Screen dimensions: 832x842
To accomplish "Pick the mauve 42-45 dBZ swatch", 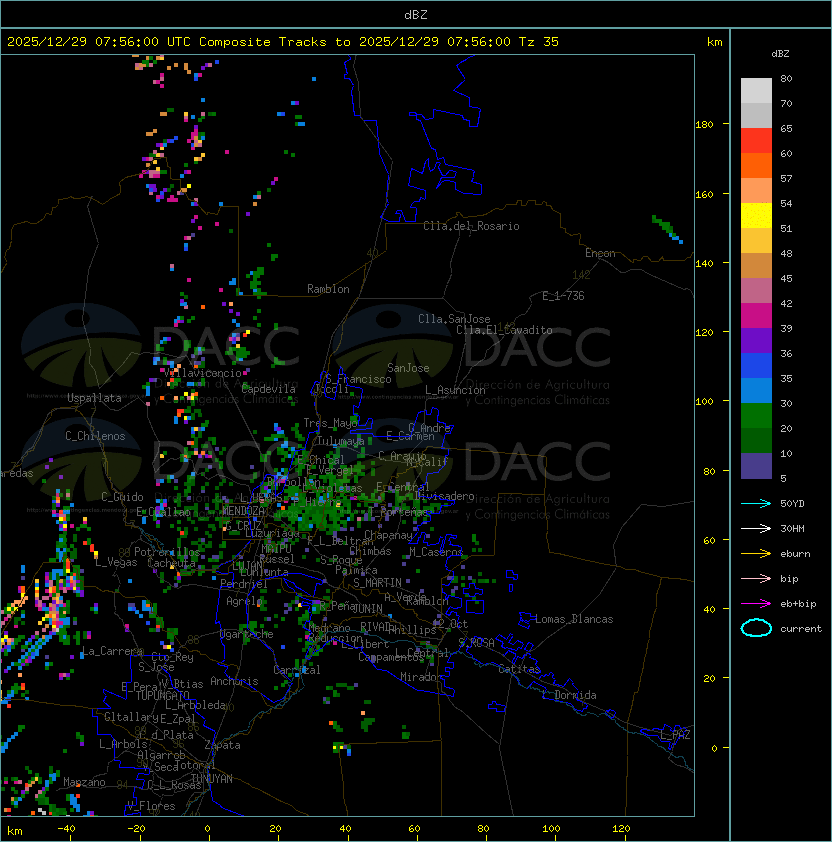I will click(x=756, y=291).
